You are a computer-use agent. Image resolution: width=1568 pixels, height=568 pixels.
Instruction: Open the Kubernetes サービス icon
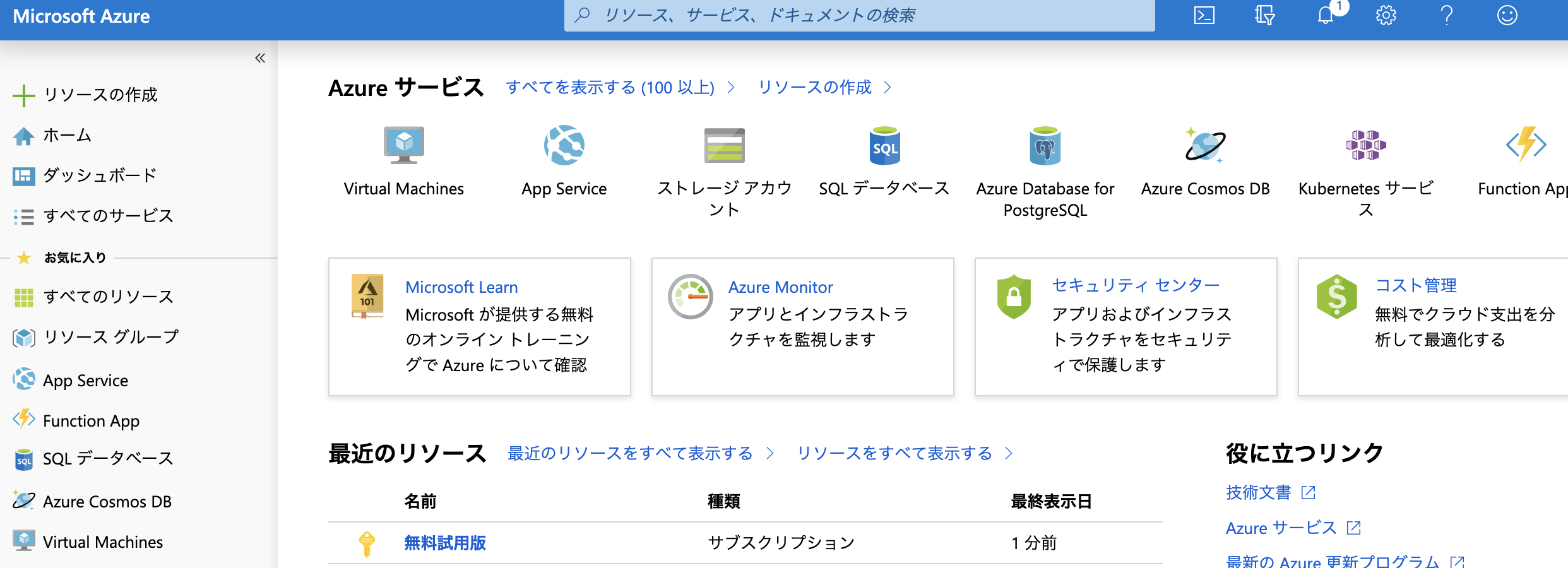1366,145
